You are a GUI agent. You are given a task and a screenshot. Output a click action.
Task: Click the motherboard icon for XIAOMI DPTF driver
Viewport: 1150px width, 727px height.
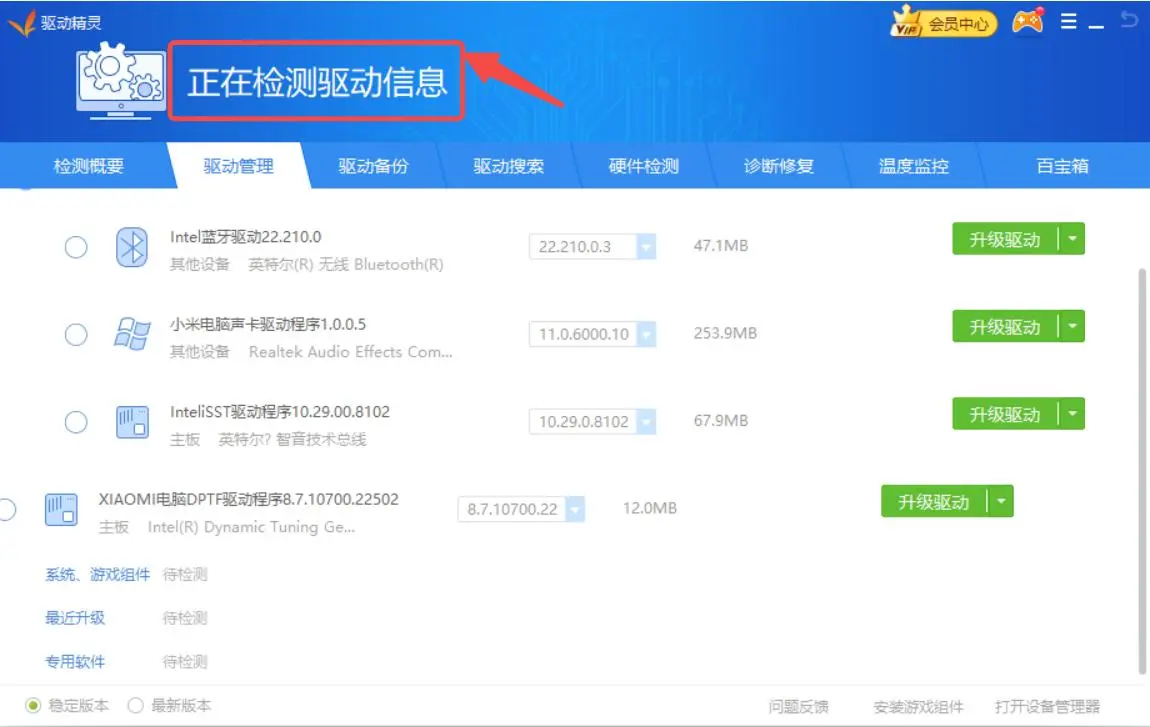click(61, 510)
